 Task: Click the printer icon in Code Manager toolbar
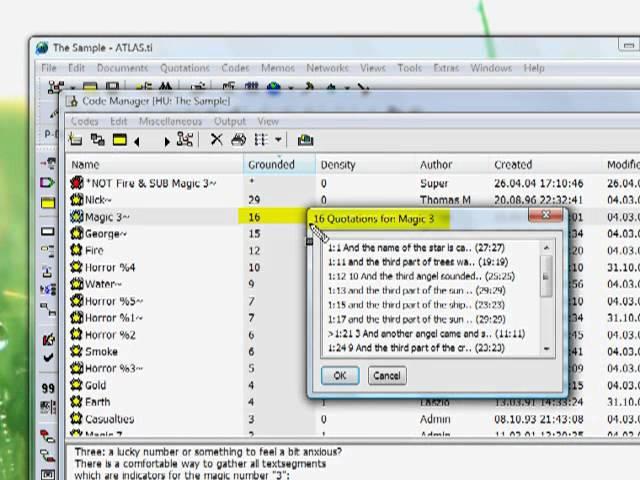(x=238, y=140)
